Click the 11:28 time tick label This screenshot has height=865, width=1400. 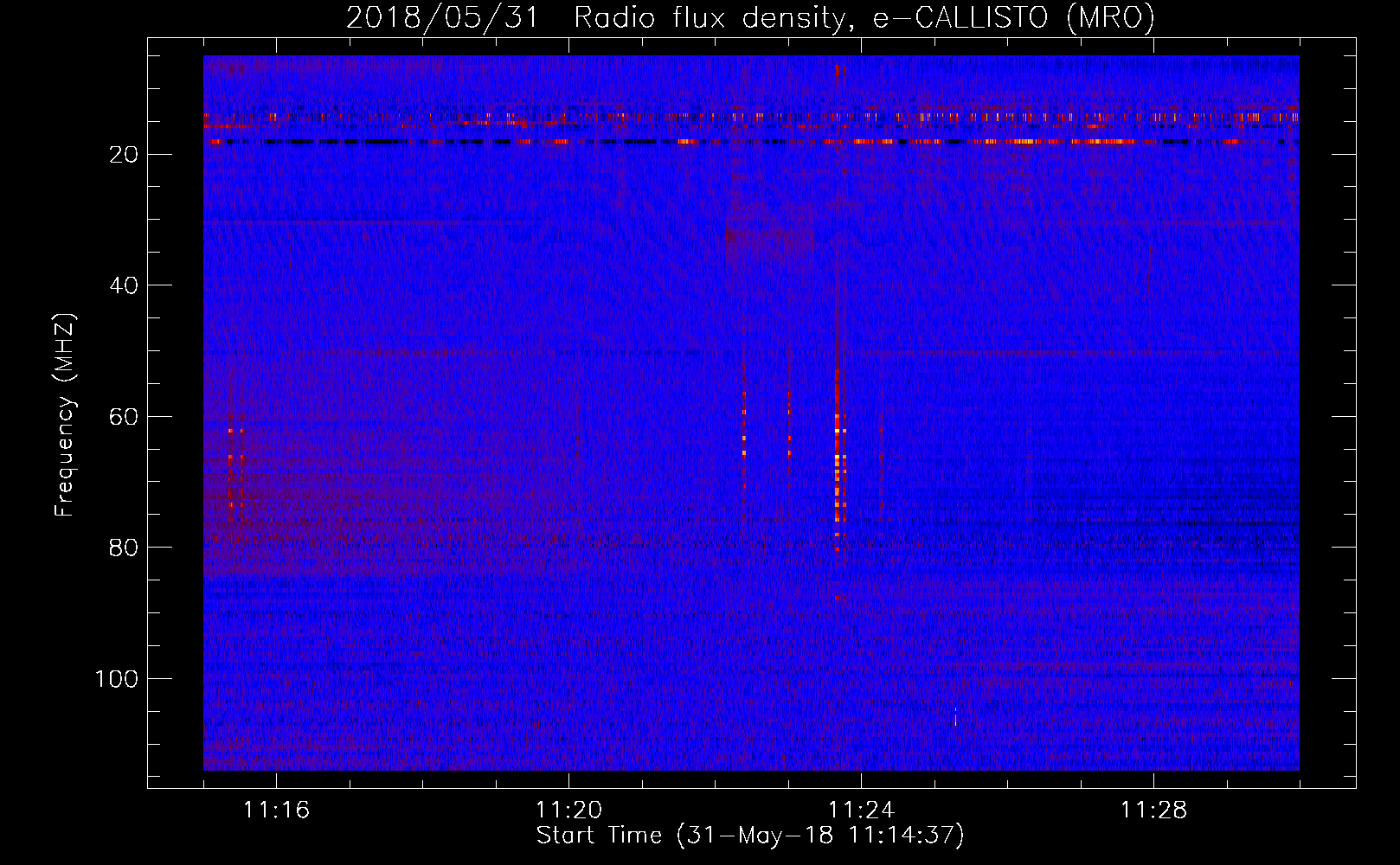[x=1153, y=811]
